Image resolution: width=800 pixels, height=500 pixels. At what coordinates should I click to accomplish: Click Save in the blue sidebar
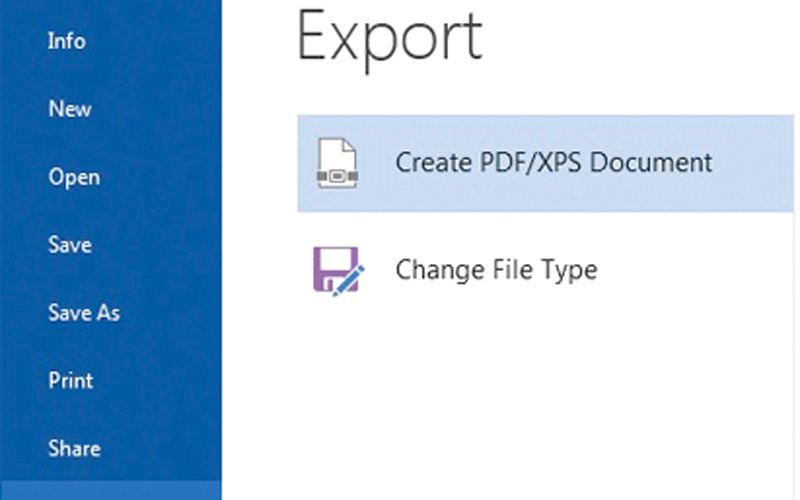point(69,245)
